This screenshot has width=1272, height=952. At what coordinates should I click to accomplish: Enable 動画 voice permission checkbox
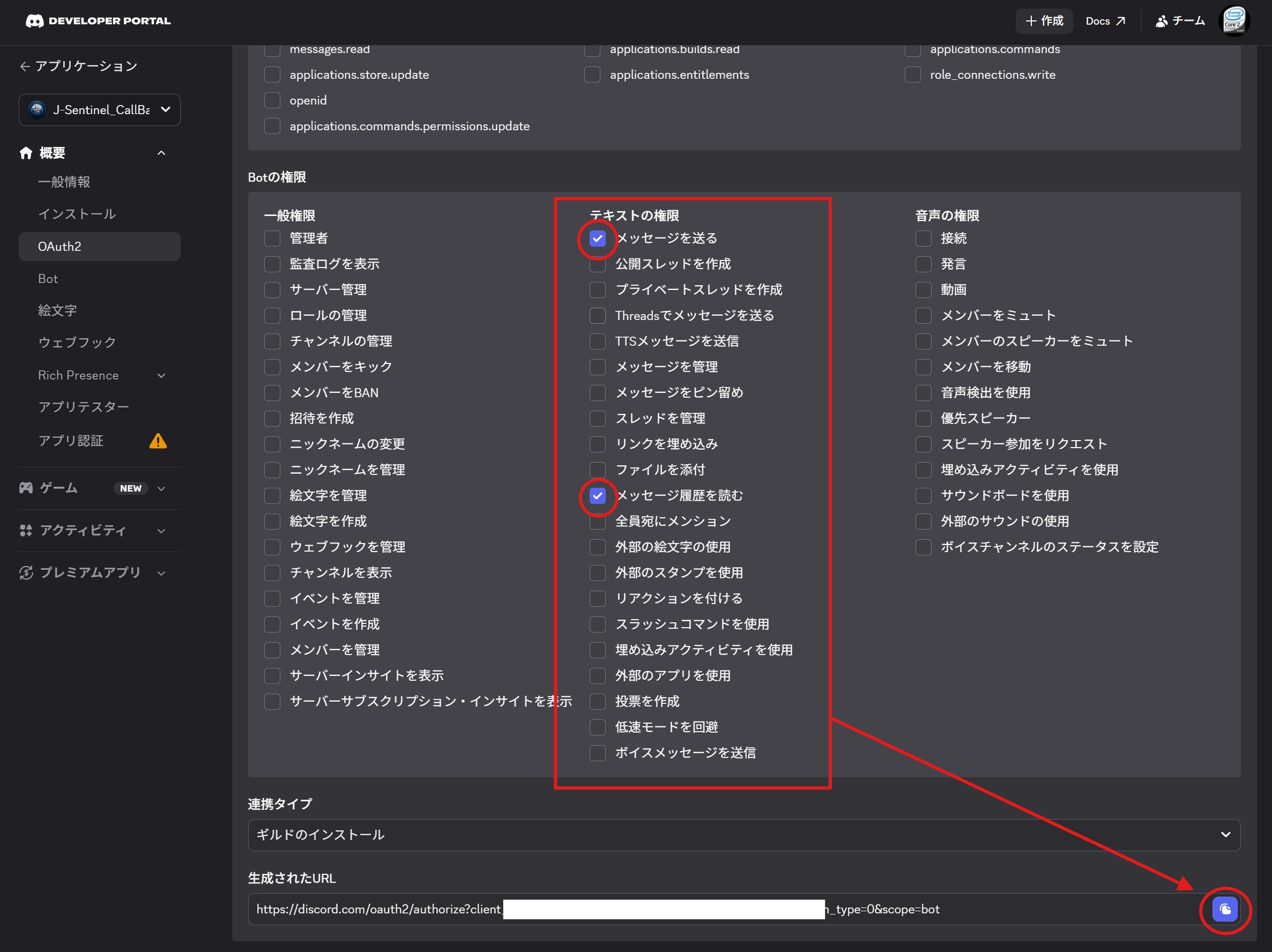click(923, 290)
